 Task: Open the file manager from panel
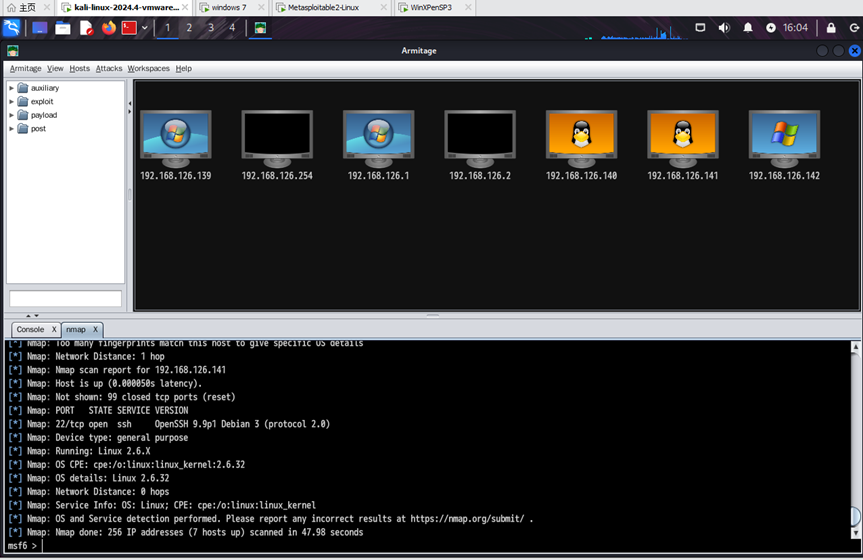tap(63, 28)
